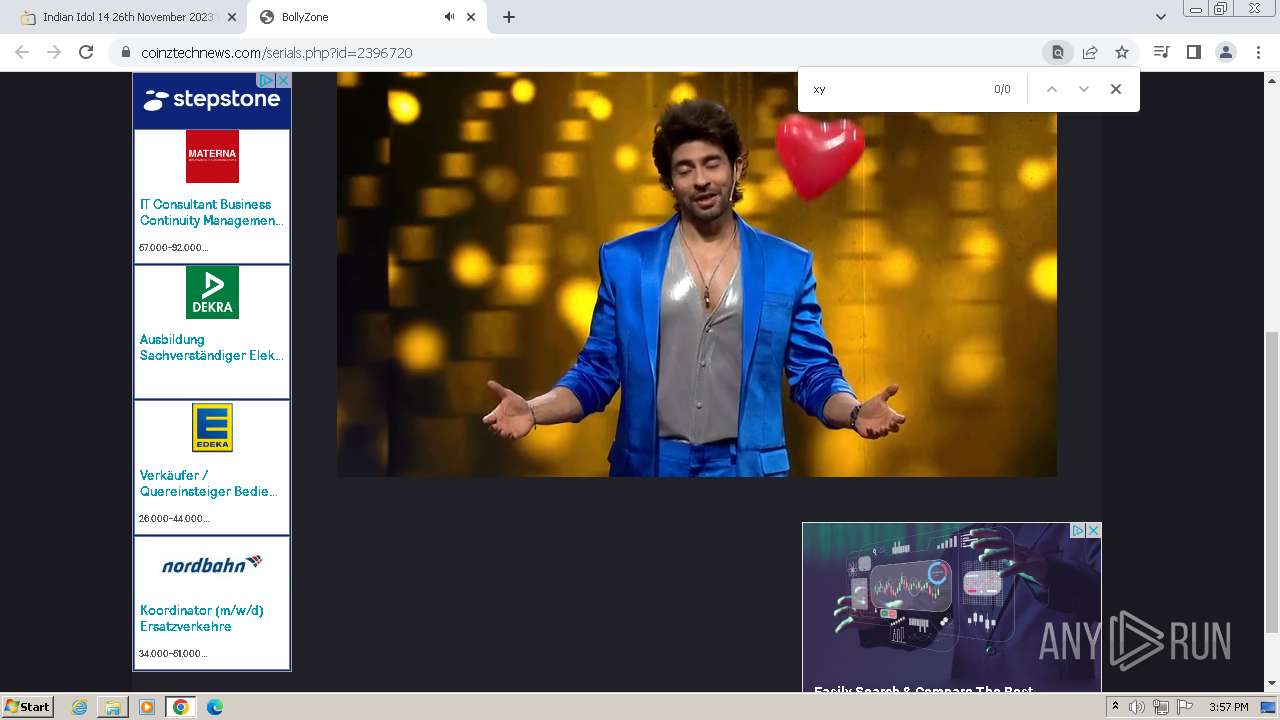1280x720 pixels.
Task: Open the find-in-page search icon
Action: click(x=1057, y=52)
